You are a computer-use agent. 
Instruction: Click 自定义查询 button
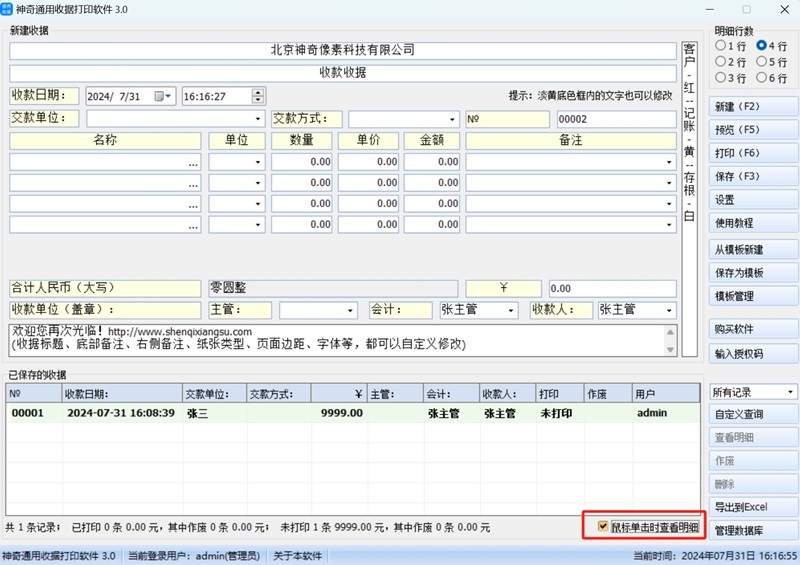753,414
